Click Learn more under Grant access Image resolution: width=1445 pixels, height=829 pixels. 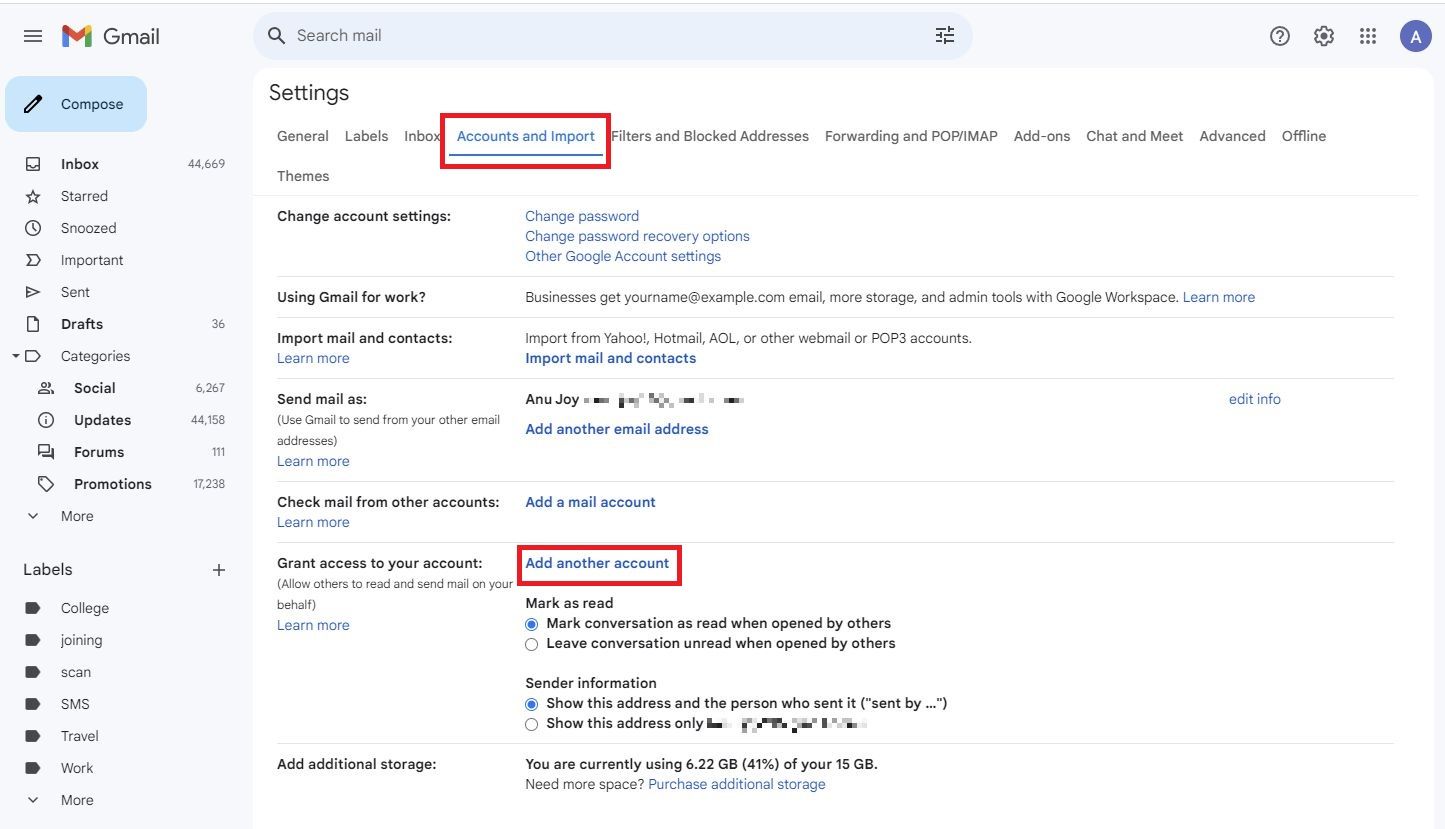tap(313, 625)
